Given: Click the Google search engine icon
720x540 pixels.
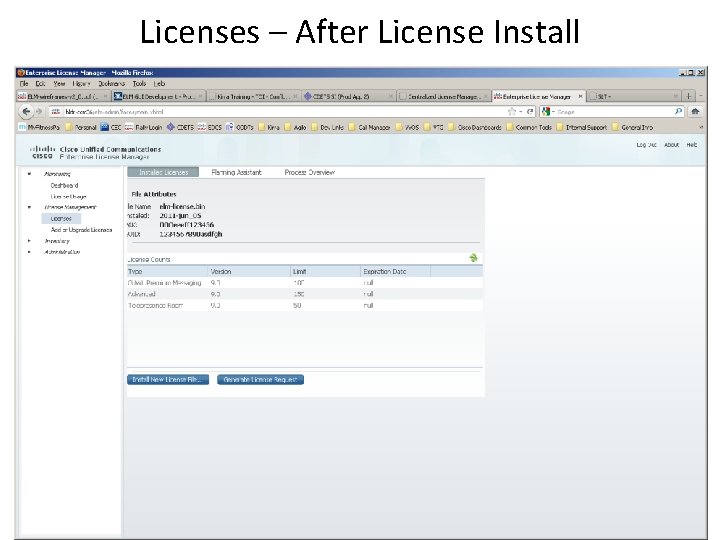Looking at the screenshot, I should coord(546,111).
